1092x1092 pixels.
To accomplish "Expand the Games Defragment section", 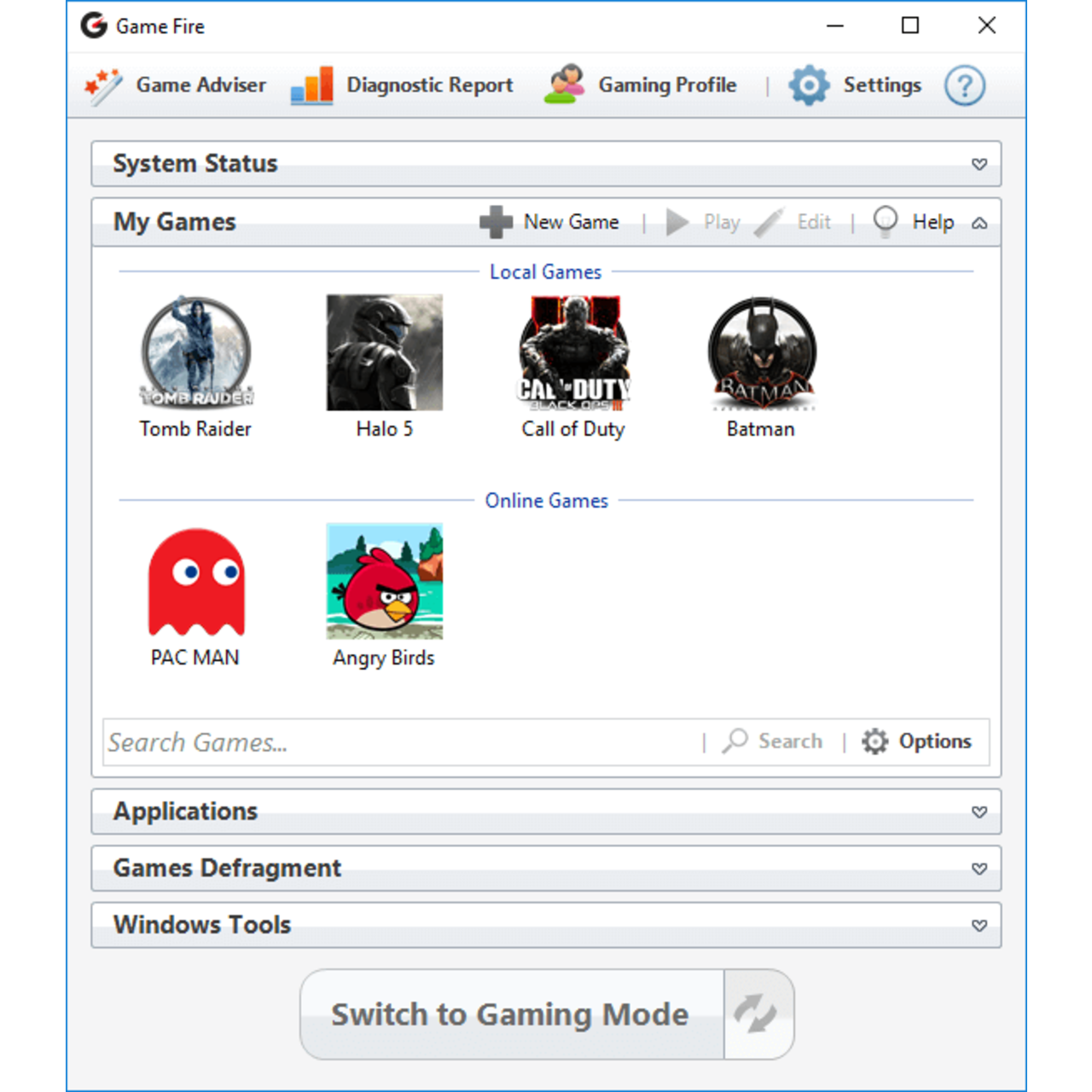I will coord(979,868).
